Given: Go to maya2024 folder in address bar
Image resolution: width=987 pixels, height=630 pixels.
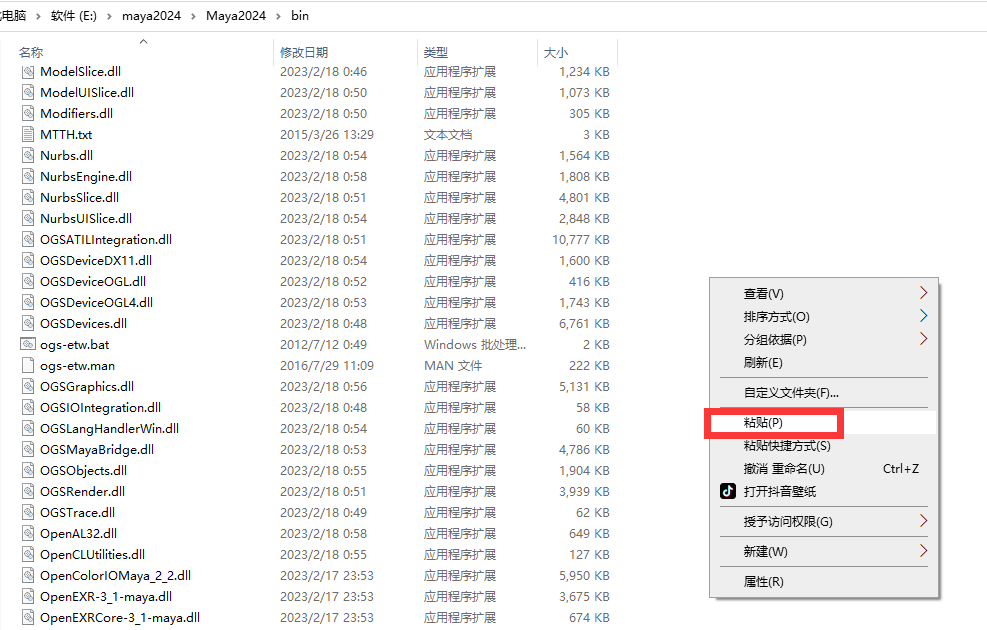Looking at the screenshot, I should click(x=151, y=16).
